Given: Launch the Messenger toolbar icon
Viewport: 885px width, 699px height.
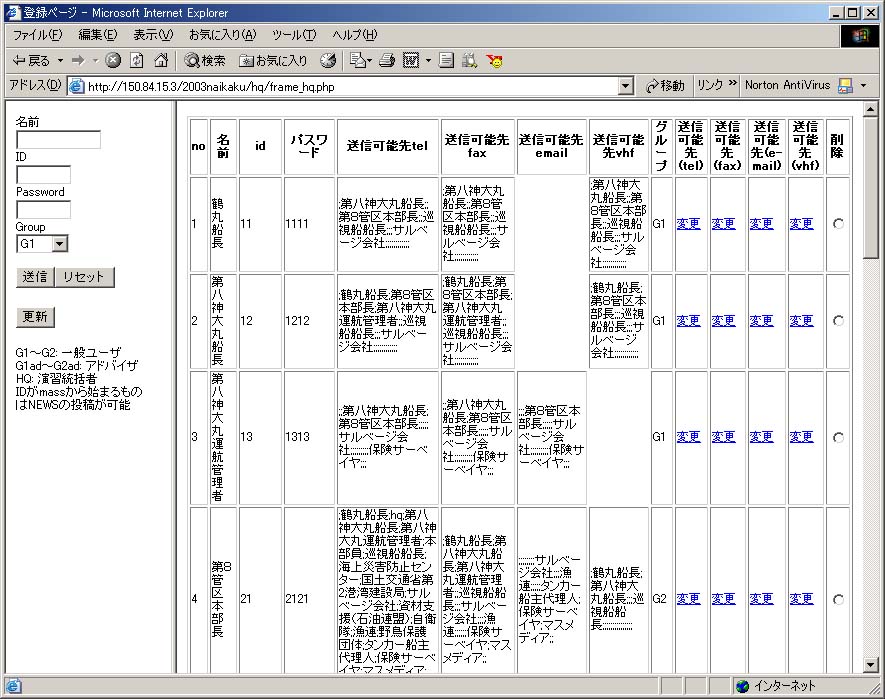Looking at the screenshot, I should tap(494, 60).
